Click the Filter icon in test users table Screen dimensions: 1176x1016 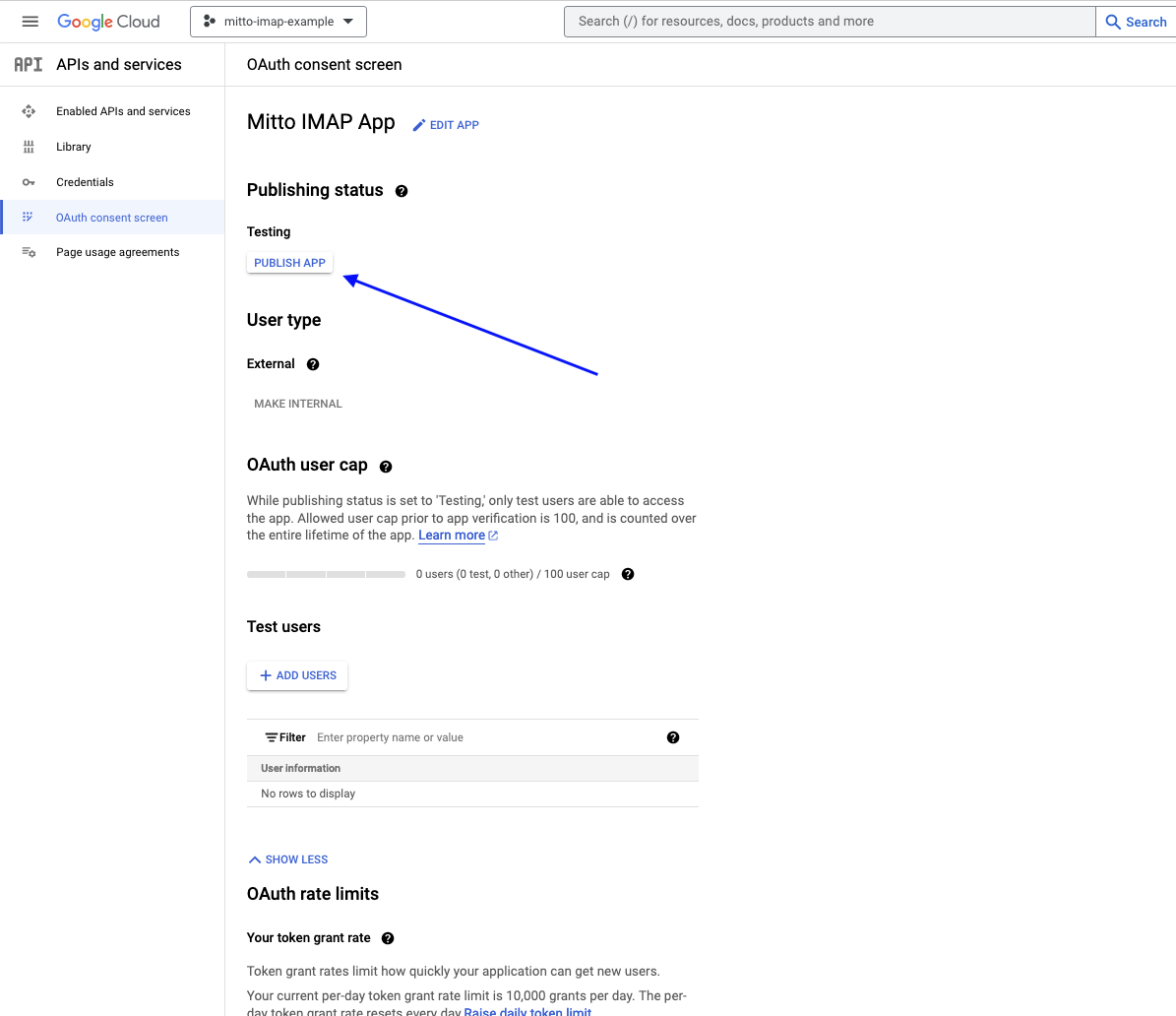click(x=271, y=737)
